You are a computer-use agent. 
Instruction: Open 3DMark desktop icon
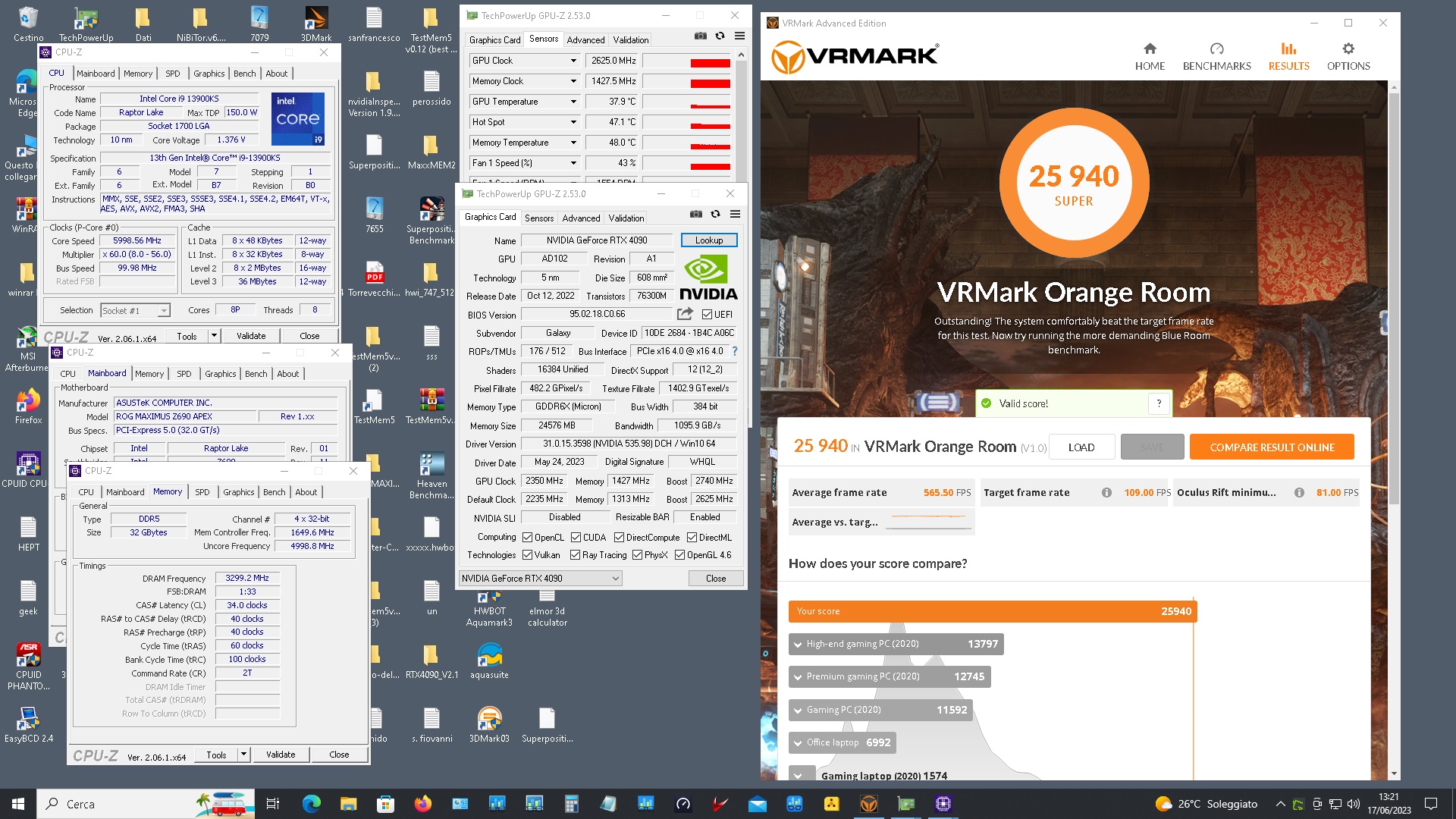tap(316, 24)
